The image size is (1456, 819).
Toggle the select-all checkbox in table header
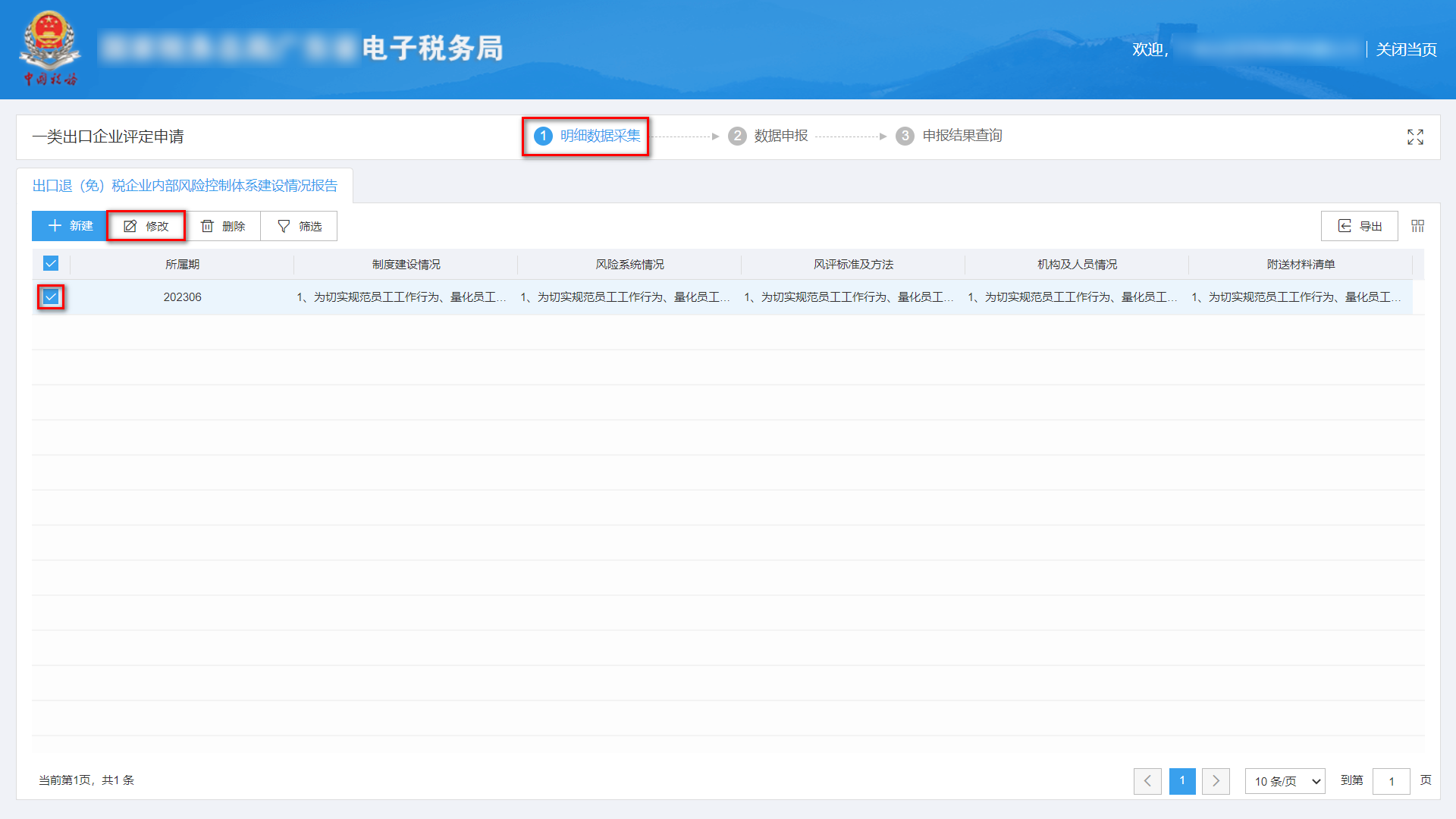point(50,264)
